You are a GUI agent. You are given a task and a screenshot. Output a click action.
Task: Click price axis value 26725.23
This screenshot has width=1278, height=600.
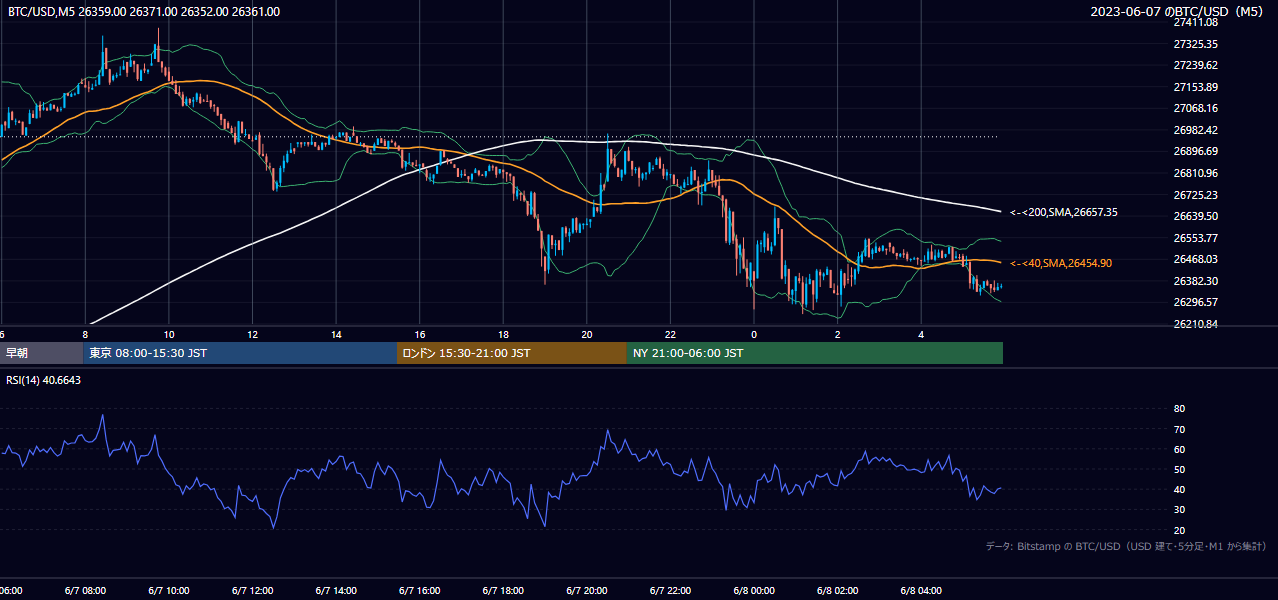pyautogui.click(x=1195, y=195)
